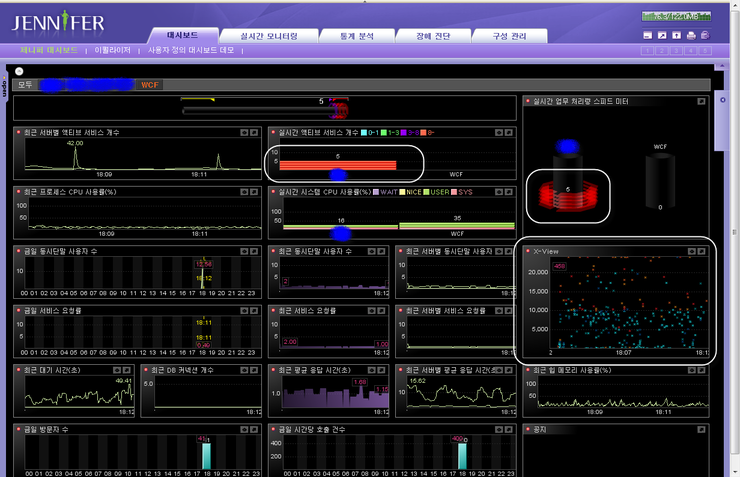
Task: Click the 금일 시간당 호출 건수 bar at hour 18
Action: tap(462, 456)
